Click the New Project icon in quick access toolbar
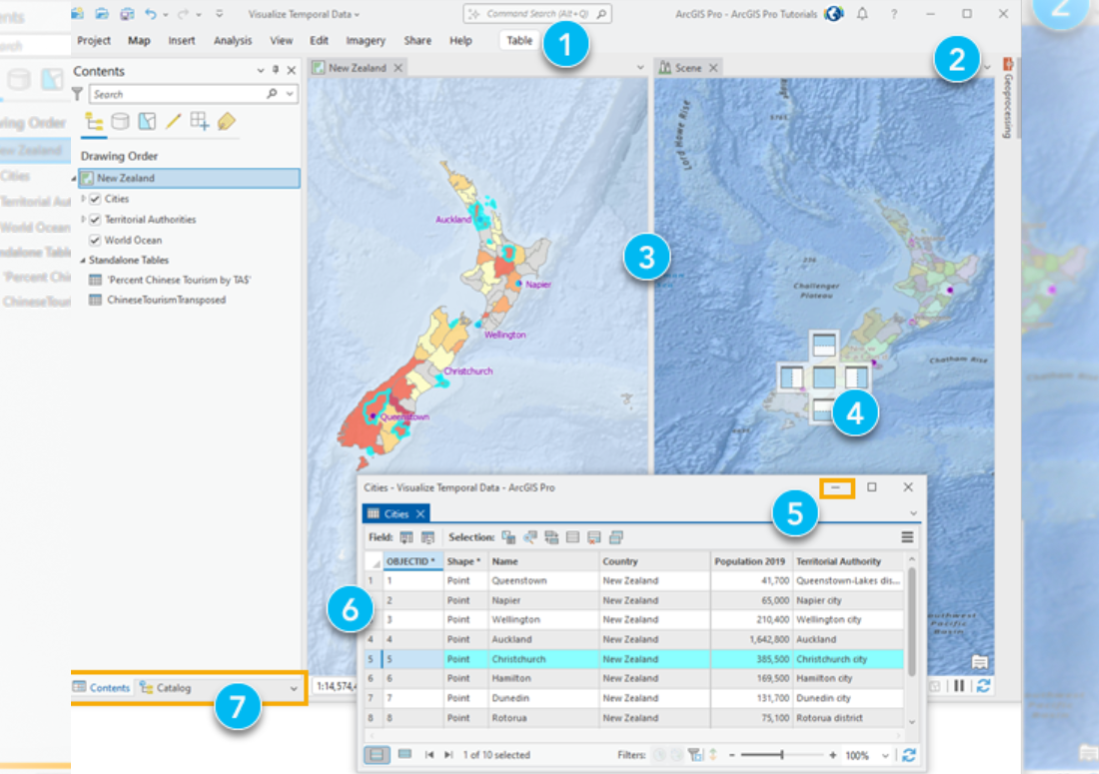Viewport: 1099px width, 774px height. click(x=78, y=13)
